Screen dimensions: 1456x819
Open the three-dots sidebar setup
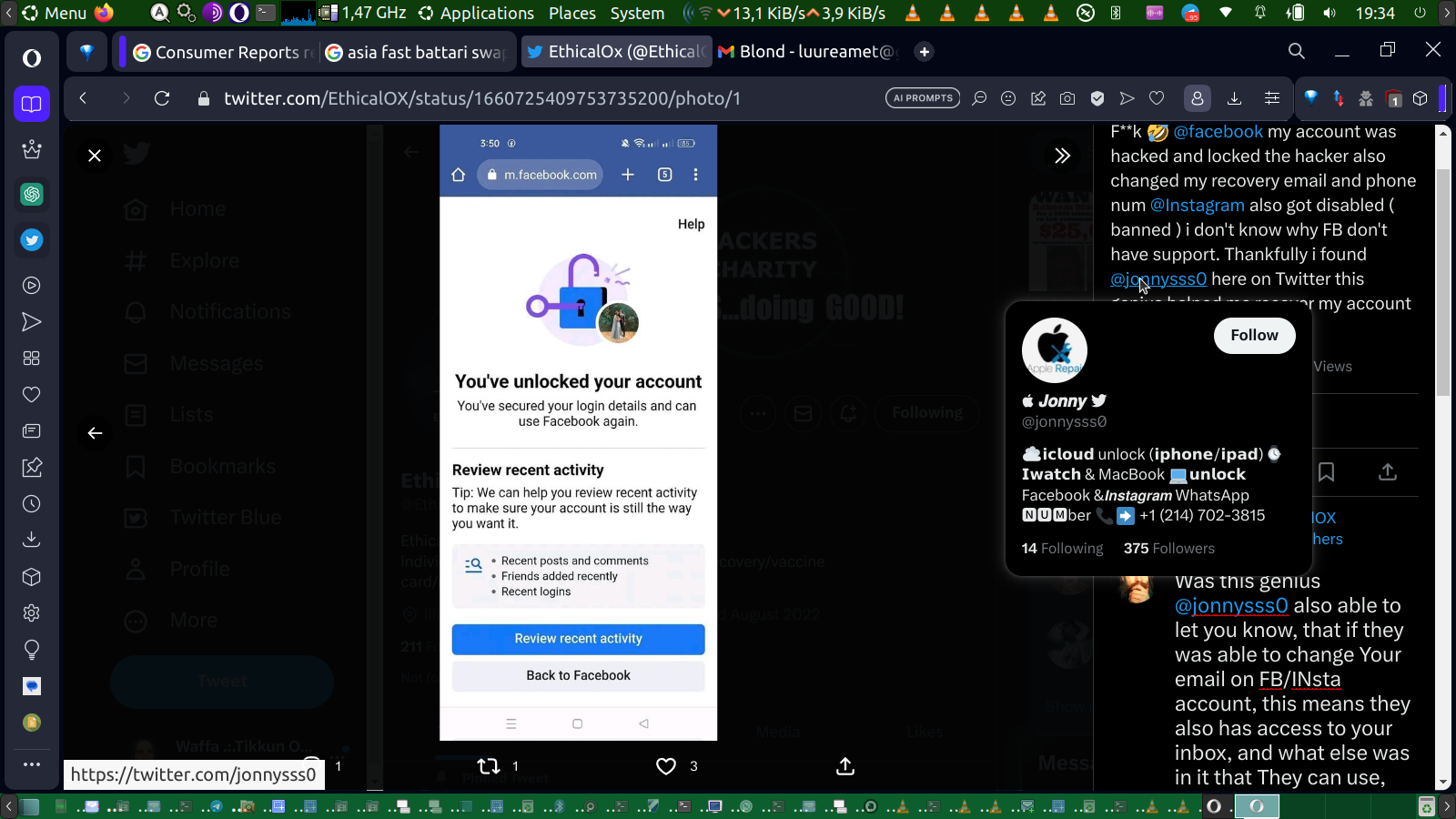(x=32, y=764)
